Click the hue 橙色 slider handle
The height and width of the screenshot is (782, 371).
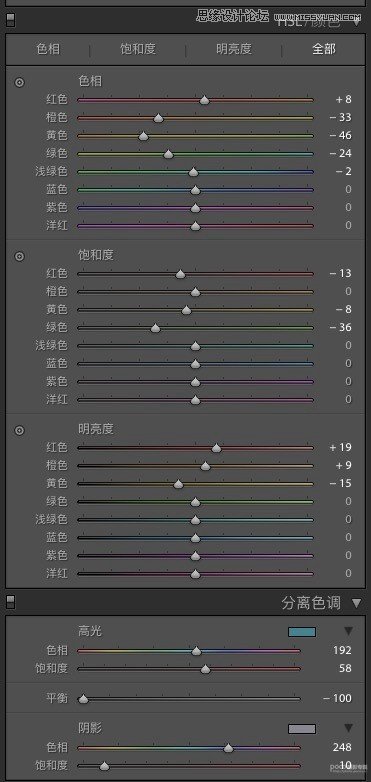158,118
